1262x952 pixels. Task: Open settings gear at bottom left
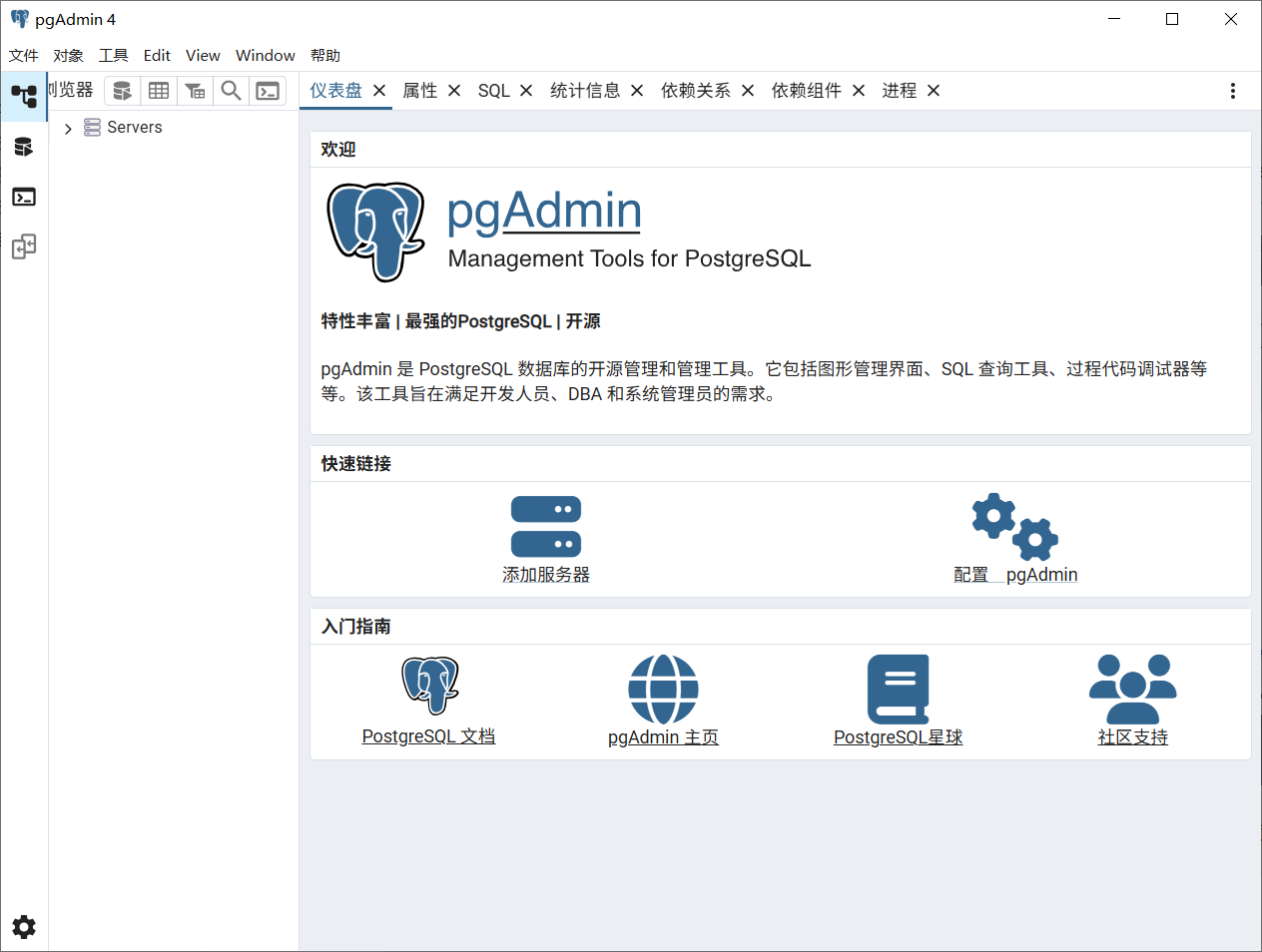[x=24, y=926]
